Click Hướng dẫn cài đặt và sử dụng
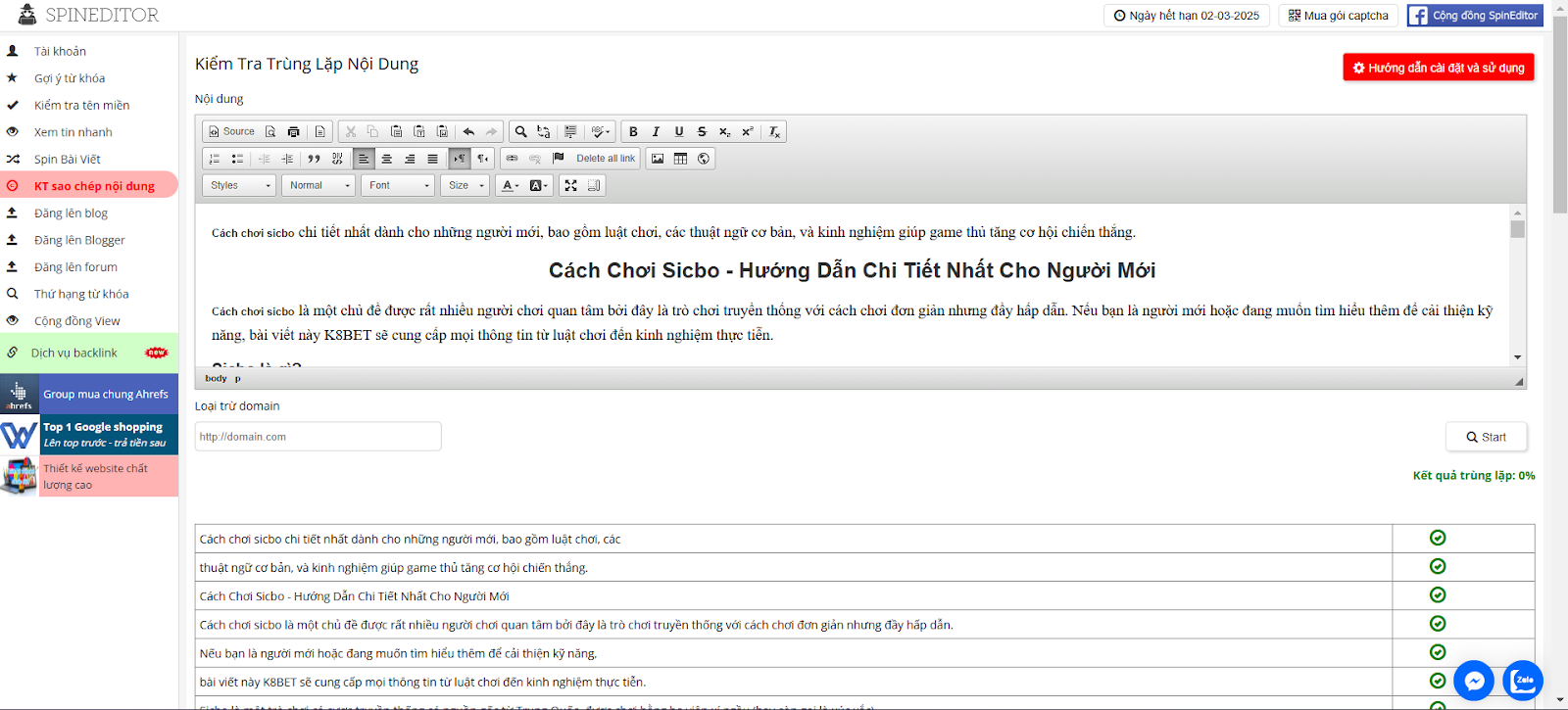 (x=1438, y=68)
